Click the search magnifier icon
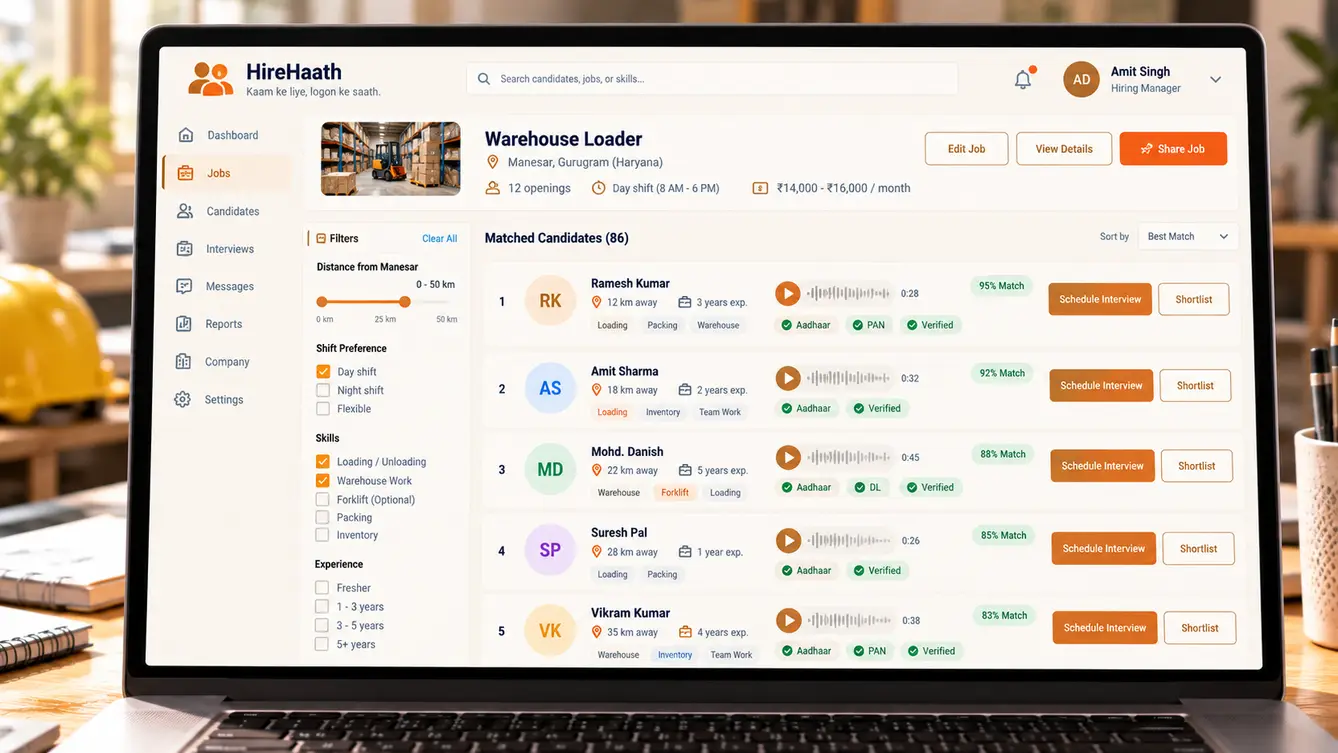The image size is (1338, 753). point(484,79)
